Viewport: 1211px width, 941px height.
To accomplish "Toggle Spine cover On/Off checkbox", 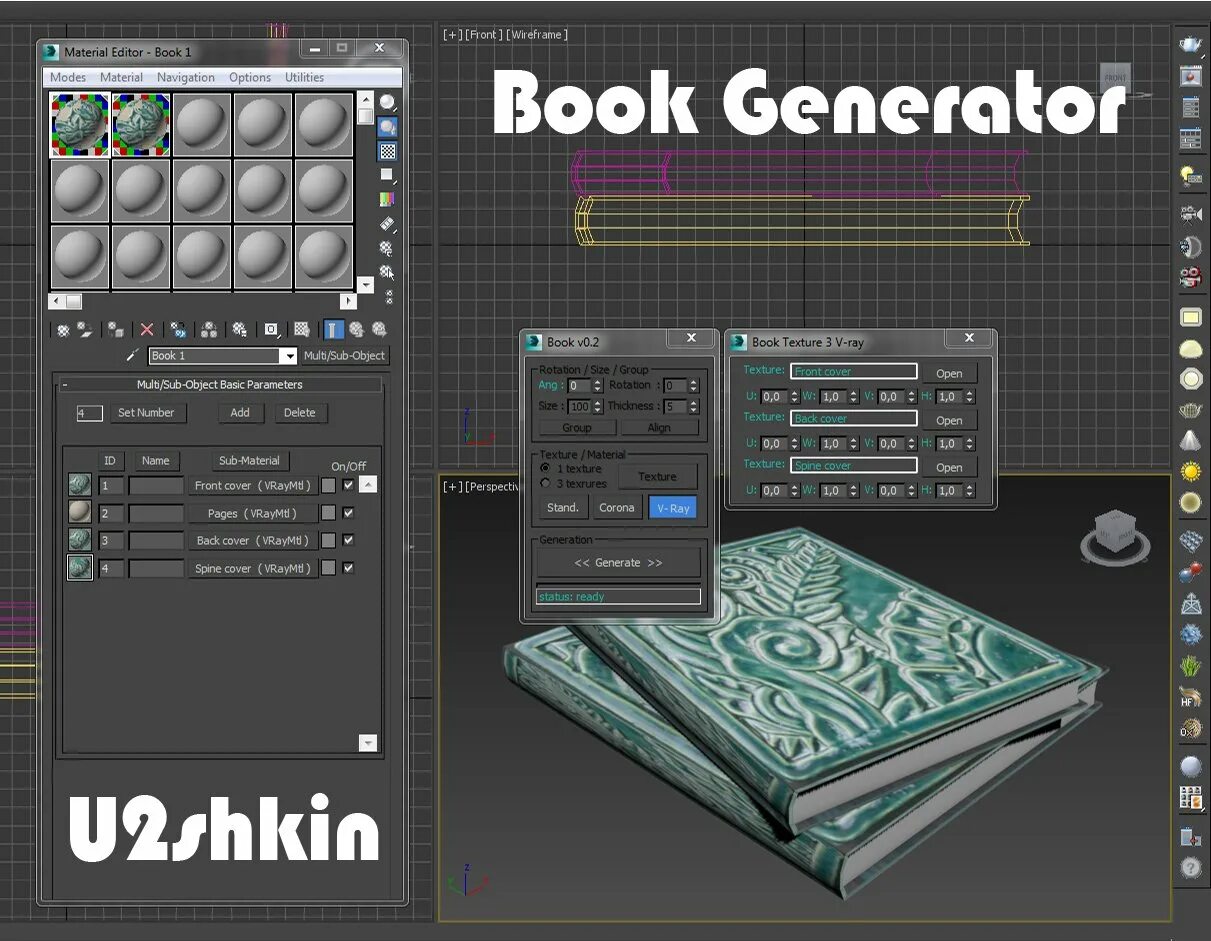I will pyautogui.click(x=348, y=568).
